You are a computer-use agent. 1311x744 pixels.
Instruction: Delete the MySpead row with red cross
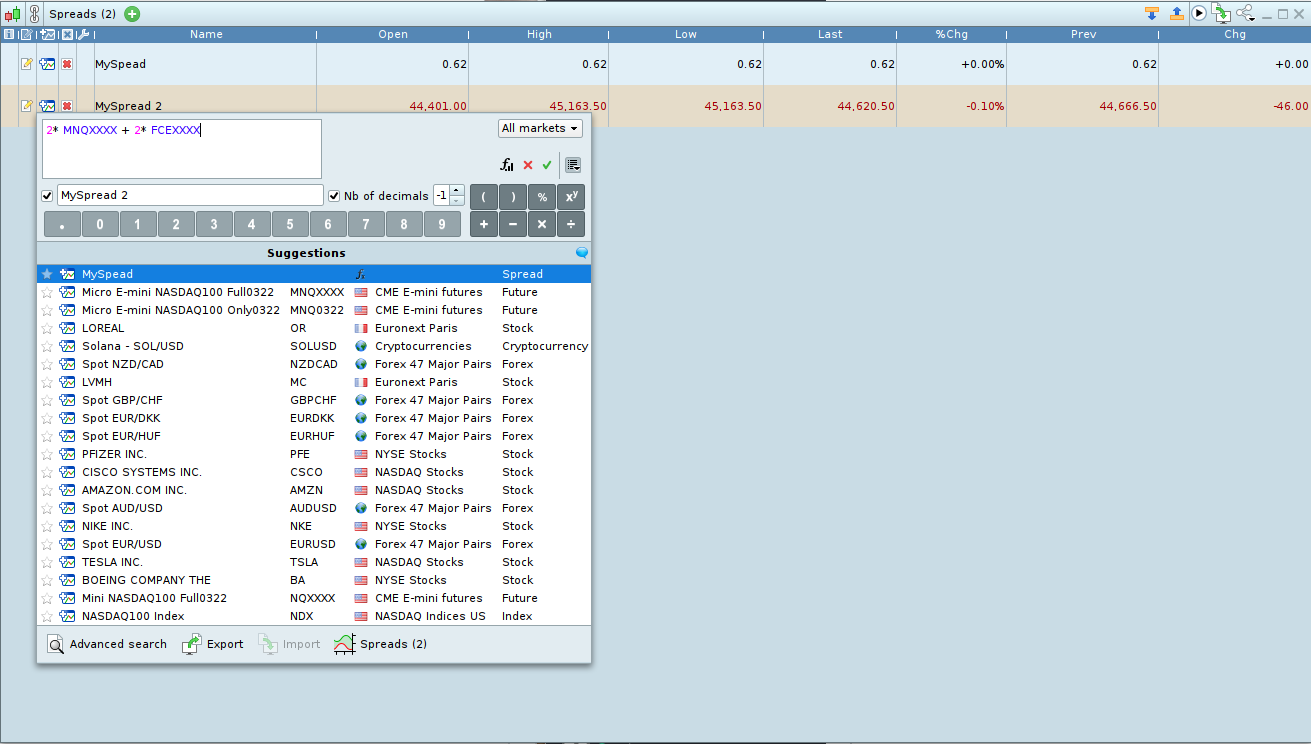click(x=67, y=64)
